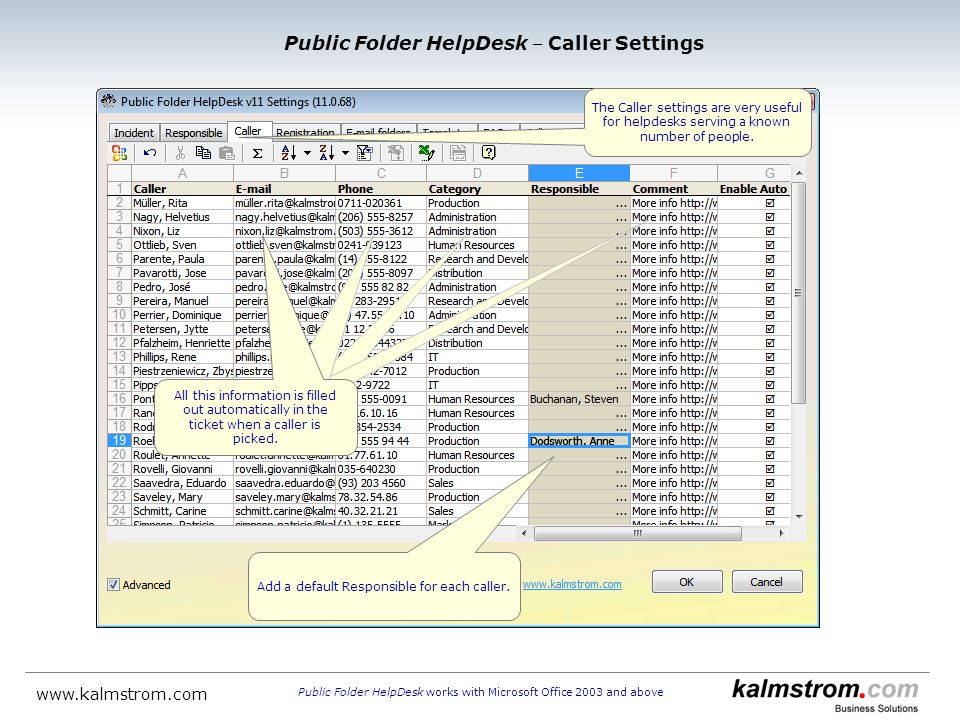Click the vertical scrollbar down arrow
This screenshot has height=720, width=960.
(x=798, y=517)
